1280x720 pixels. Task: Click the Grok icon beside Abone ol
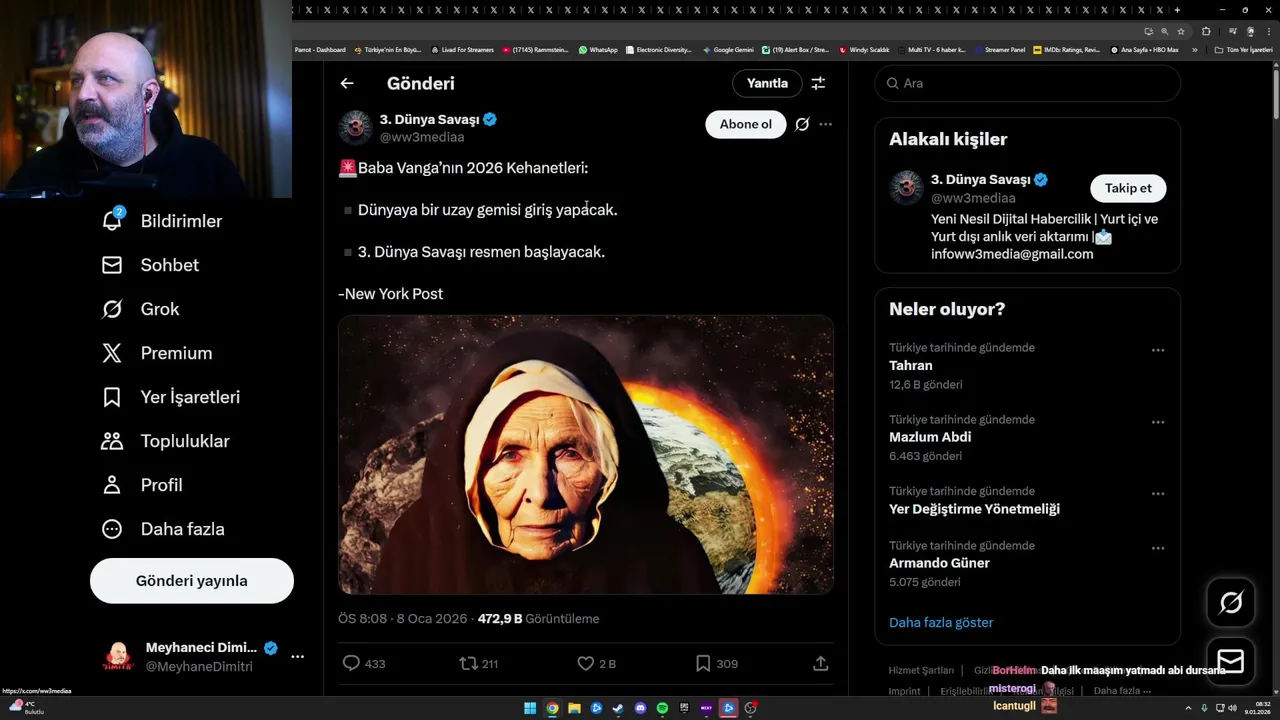tap(801, 124)
